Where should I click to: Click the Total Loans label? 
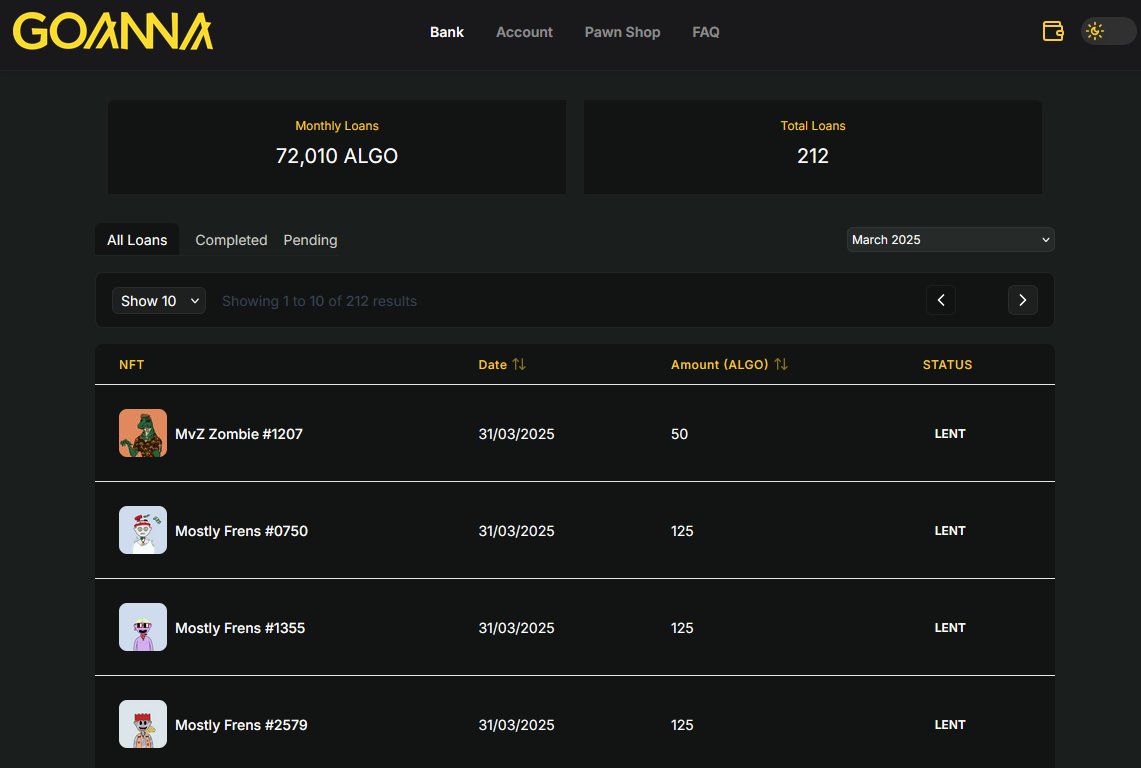pyautogui.click(x=813, y=125)
